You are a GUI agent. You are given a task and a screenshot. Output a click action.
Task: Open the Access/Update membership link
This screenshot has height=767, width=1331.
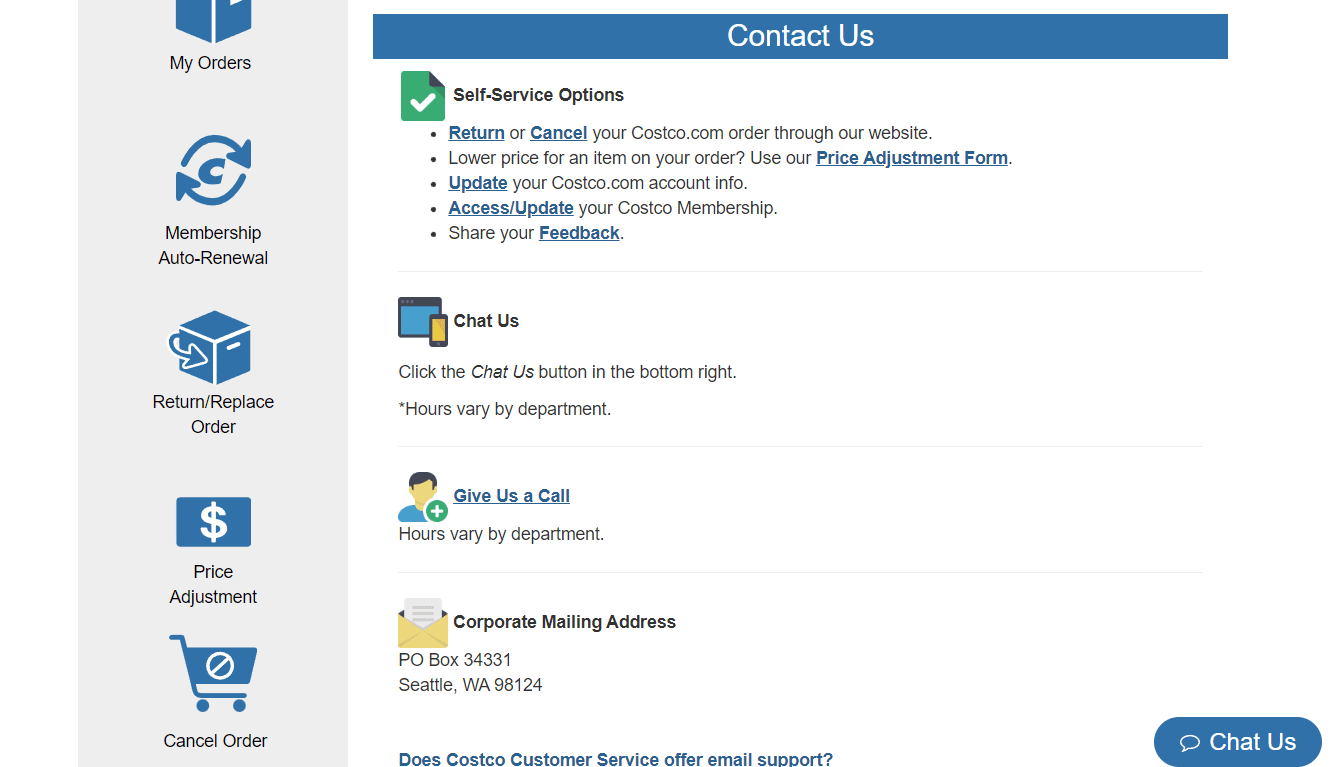(511, 208)
